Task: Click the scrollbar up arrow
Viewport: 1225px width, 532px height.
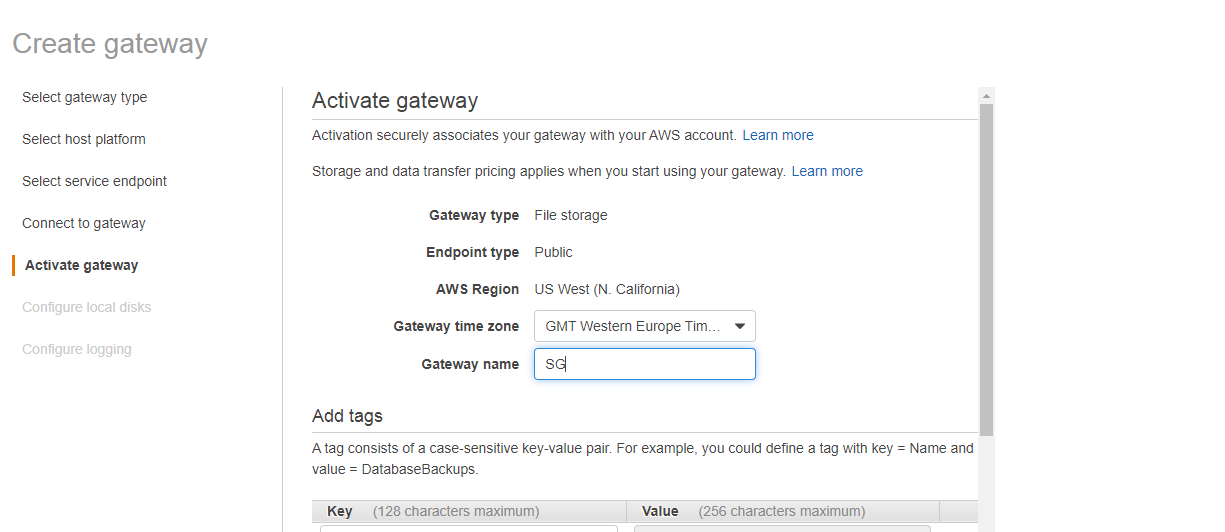Action: click(x=986, y=96)
